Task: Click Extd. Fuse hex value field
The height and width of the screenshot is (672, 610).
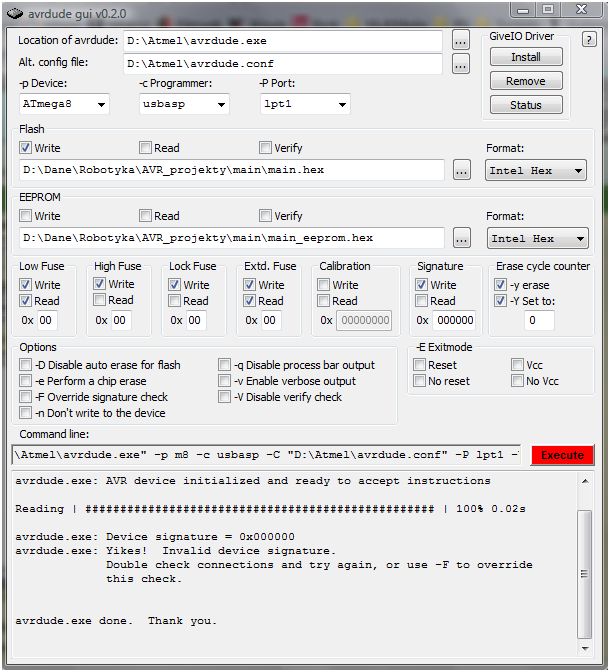Action: (271, 320)
